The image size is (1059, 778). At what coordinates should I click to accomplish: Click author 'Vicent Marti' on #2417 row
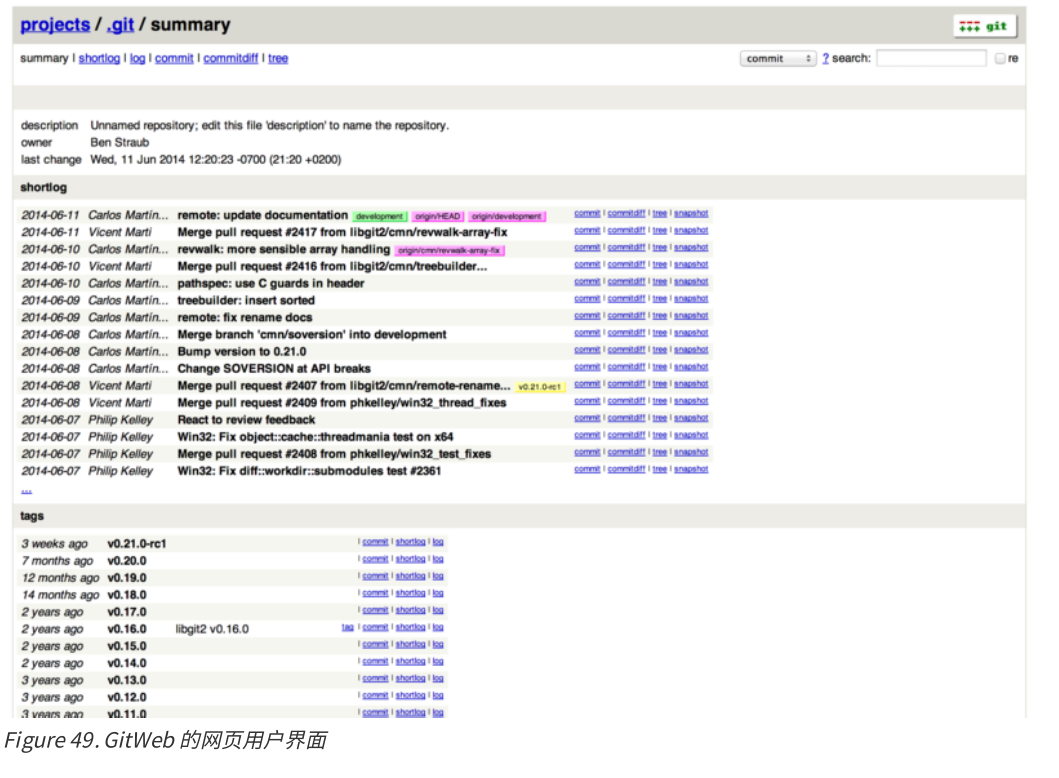[120, 232]
